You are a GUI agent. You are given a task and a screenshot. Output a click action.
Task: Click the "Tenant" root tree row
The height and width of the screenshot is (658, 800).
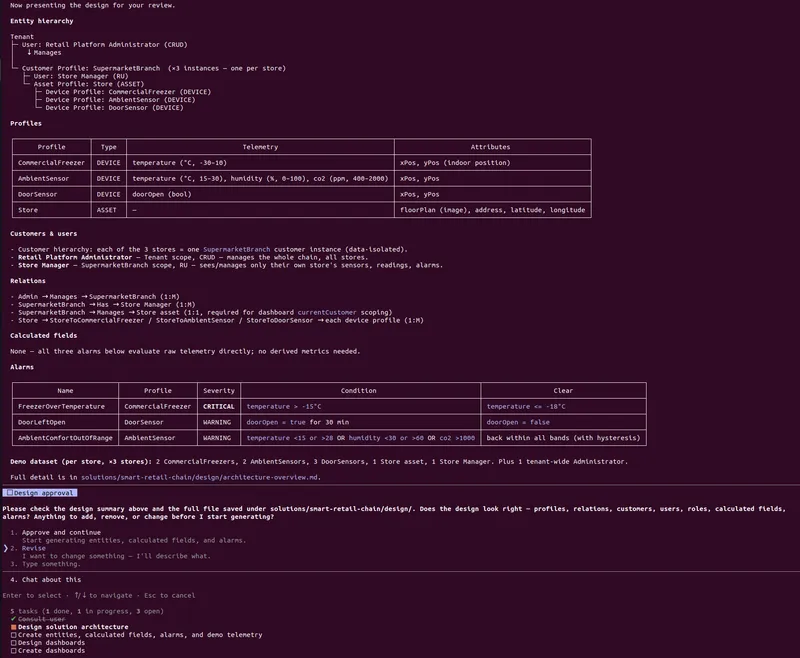pos(22,37)
